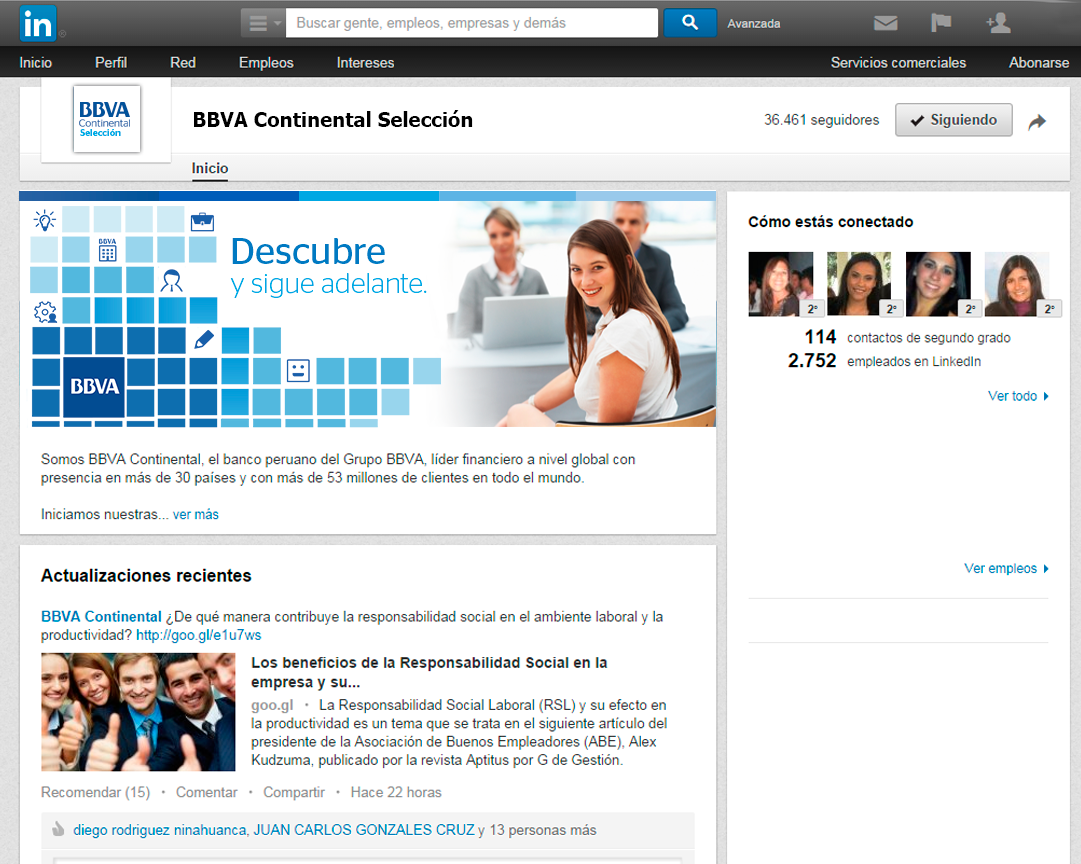Viewport: 1081px width, 864px height.
Task: Open fourth connection profile photo
Action: pos(1017,284)
